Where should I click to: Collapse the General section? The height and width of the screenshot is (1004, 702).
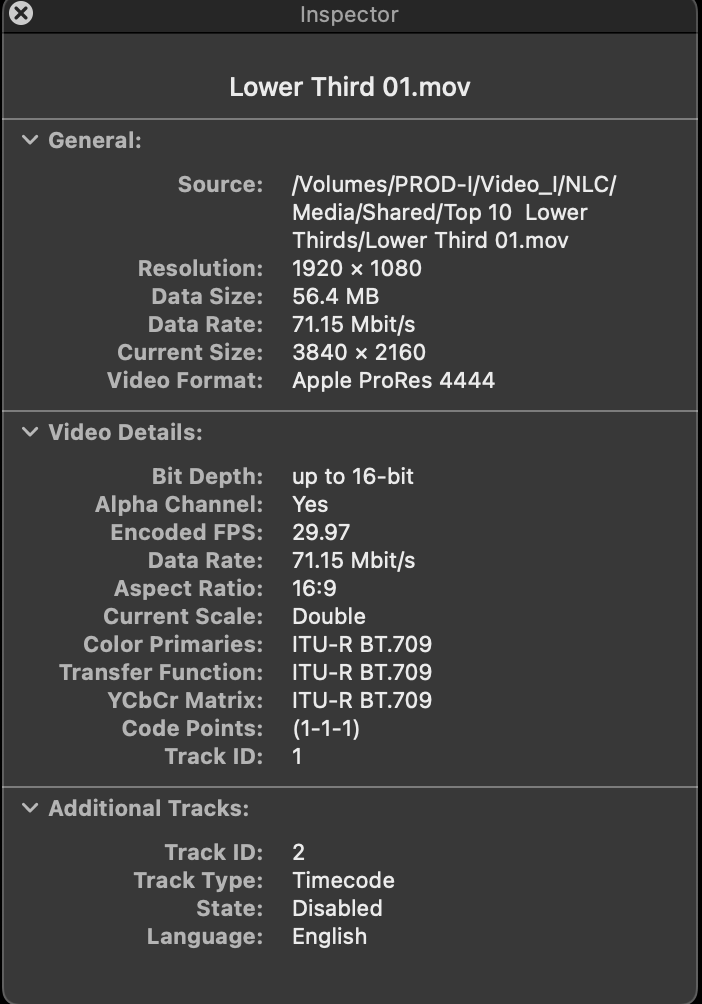[30, 140]
